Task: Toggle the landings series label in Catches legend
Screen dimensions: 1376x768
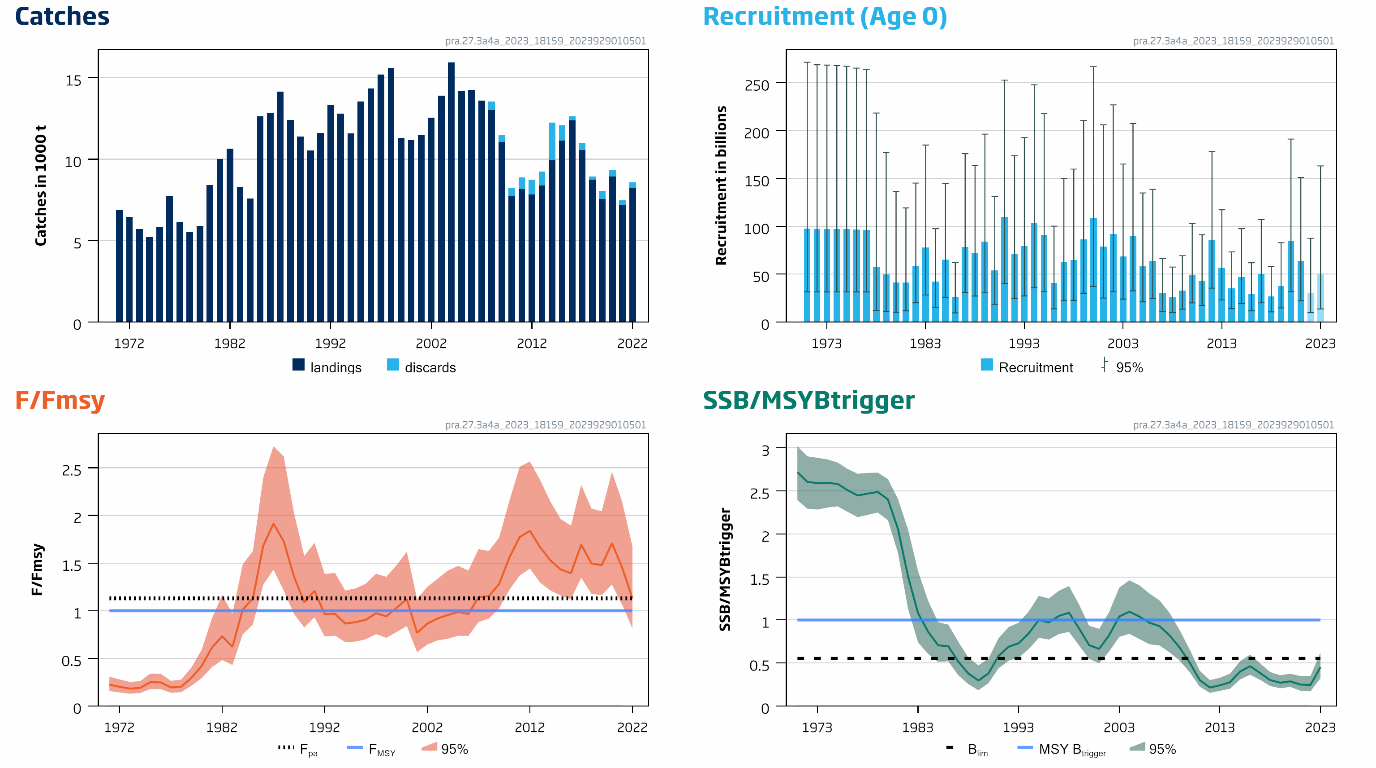Action: (336, 367)
